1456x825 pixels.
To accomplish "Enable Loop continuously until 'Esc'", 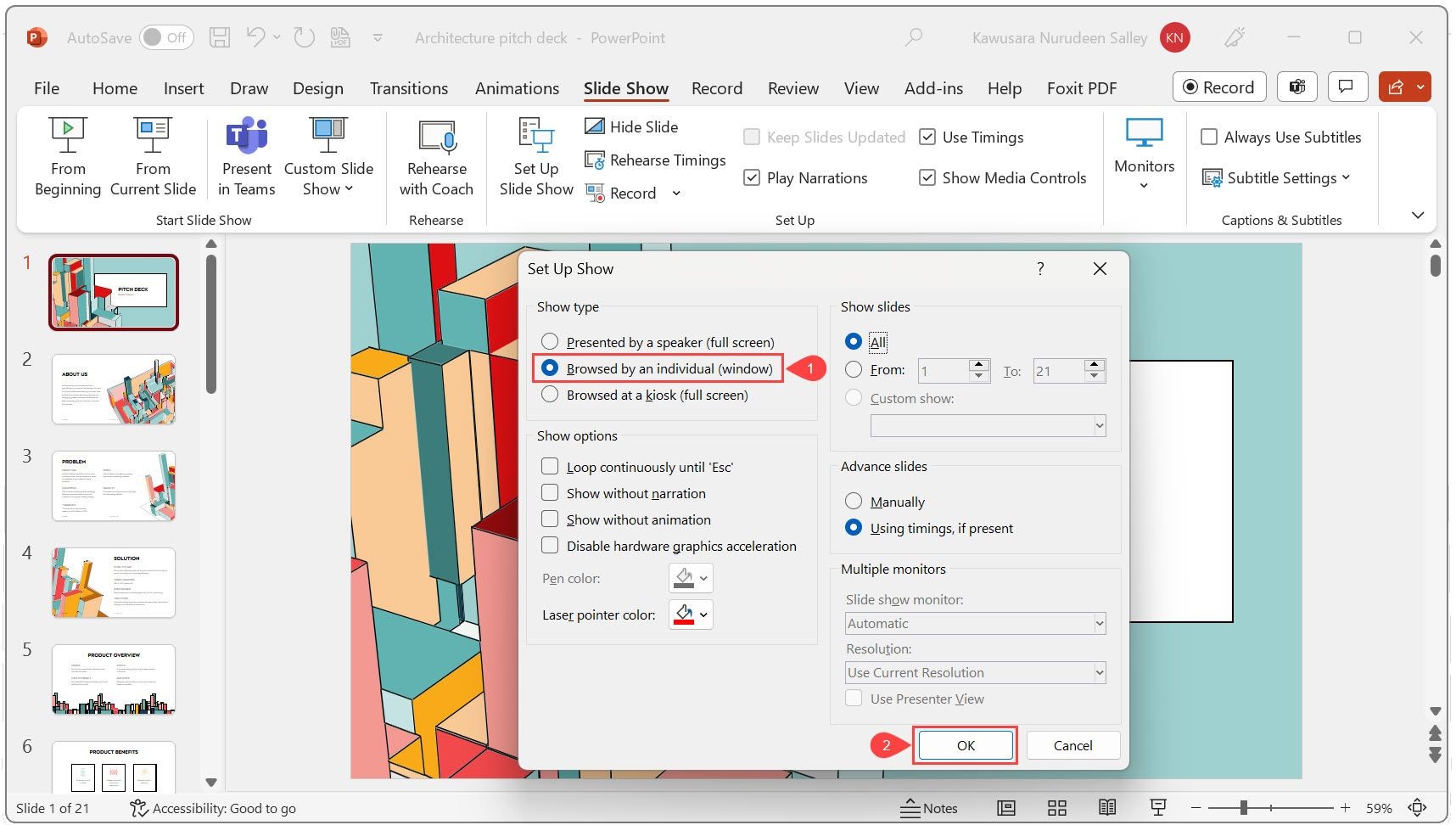I will click(x=637, y=467).
